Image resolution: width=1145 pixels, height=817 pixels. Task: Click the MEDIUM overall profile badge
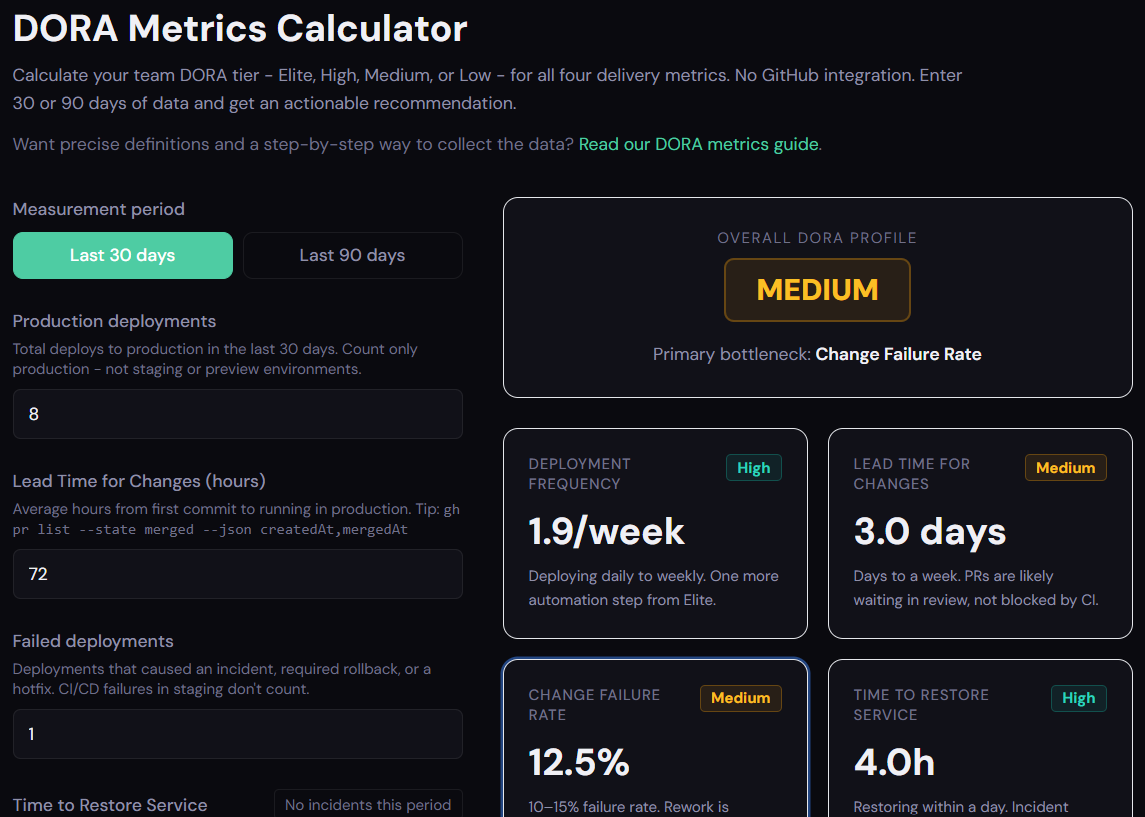pyautogui.click(x=817, y=290)
